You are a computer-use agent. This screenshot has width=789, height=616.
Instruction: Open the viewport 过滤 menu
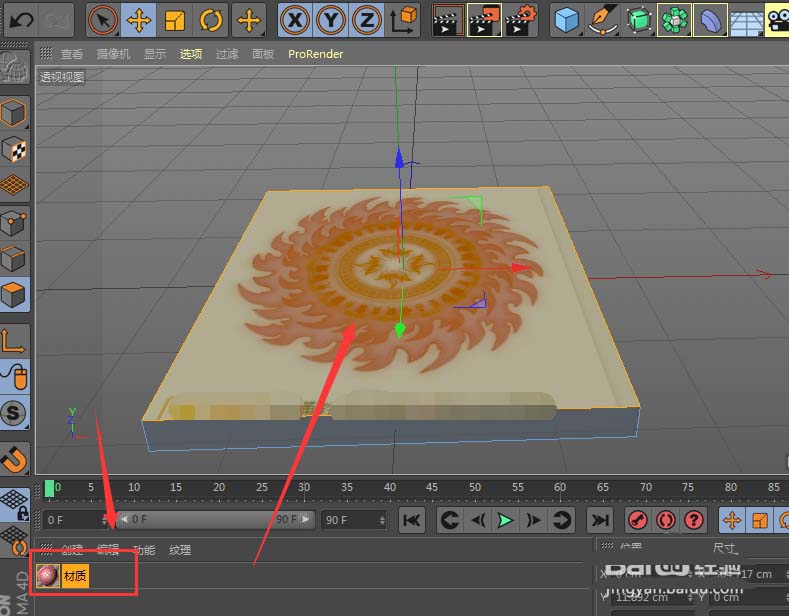tap(226, 54)
